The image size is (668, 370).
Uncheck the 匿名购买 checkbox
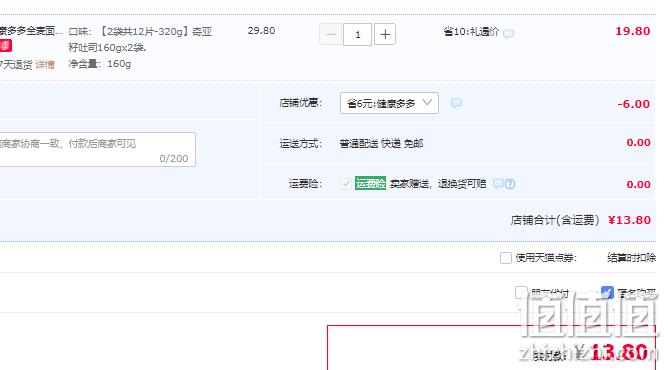click(607, 293)
